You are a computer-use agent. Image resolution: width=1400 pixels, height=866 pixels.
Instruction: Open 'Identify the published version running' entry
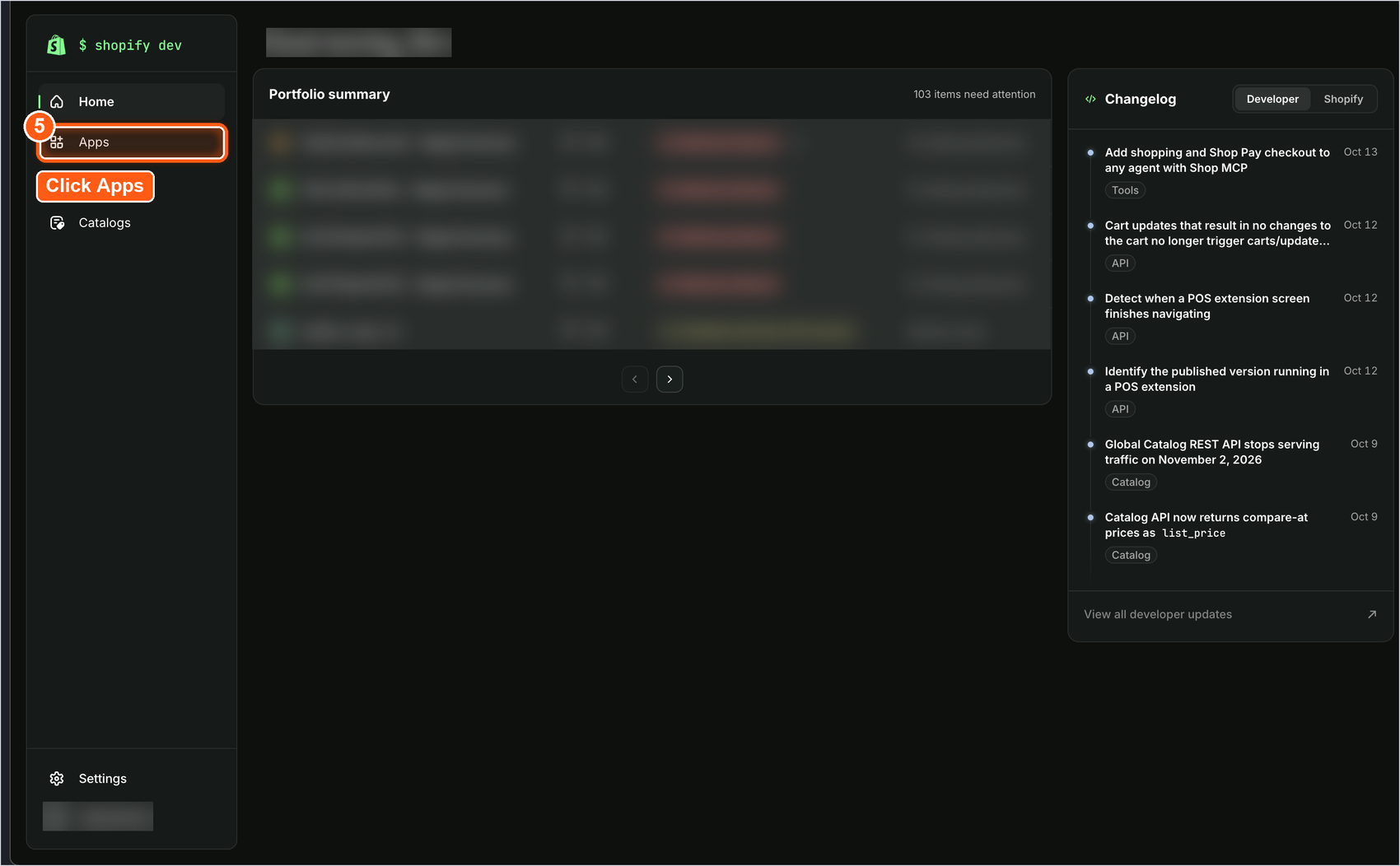(x=1217, y=379)
